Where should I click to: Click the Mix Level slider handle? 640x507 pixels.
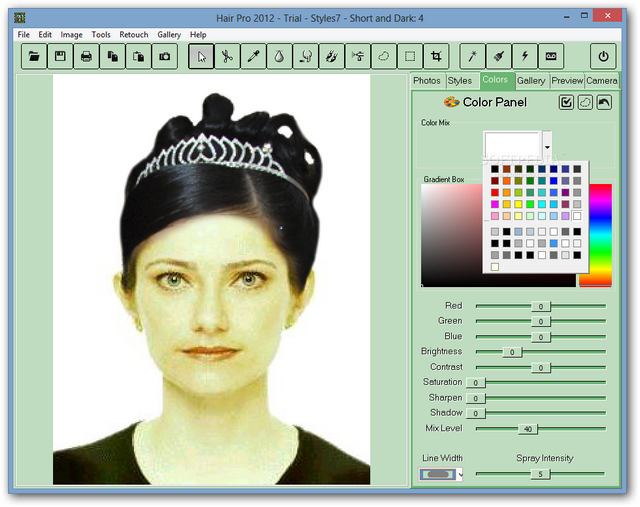(527, 429)
